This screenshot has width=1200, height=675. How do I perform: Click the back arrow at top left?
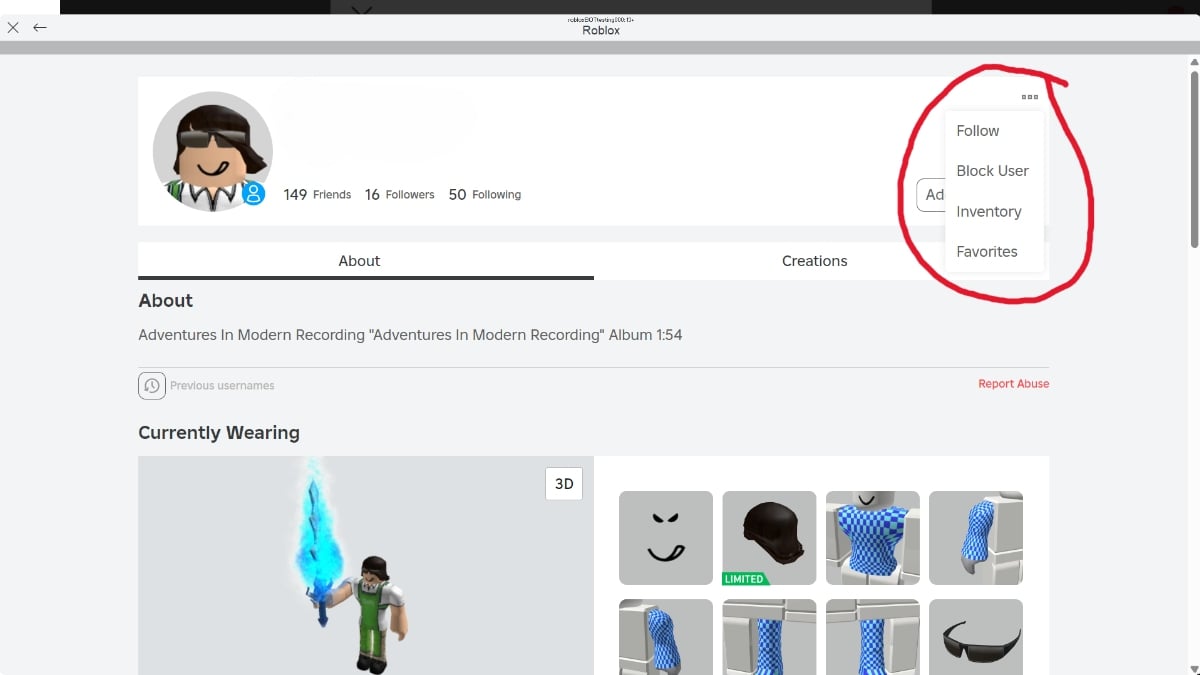point(40,28)
